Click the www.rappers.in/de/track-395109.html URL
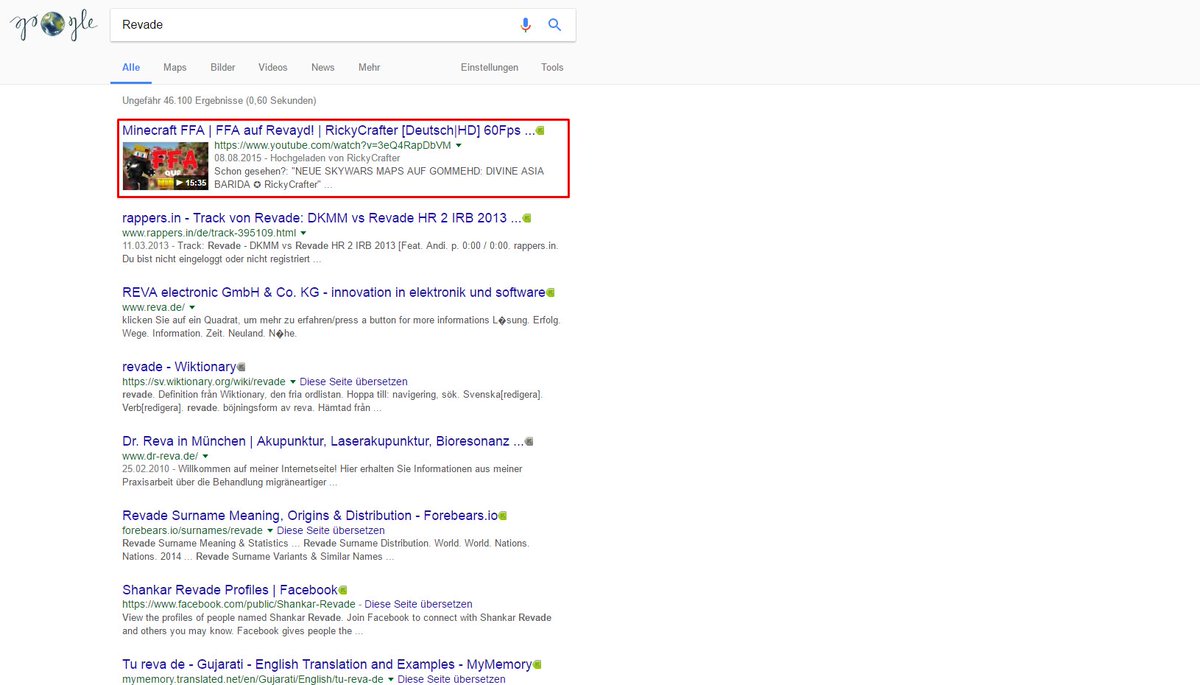 [209, 233]
